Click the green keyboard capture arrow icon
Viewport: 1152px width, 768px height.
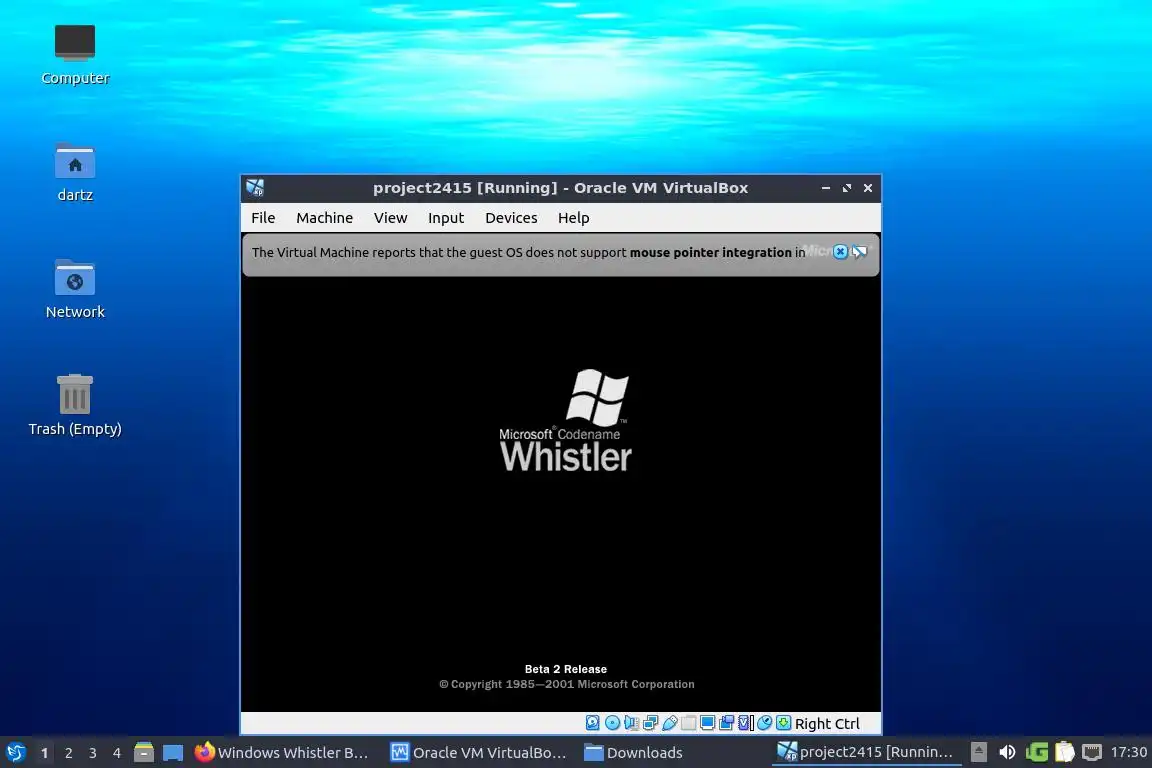(784, 723)
